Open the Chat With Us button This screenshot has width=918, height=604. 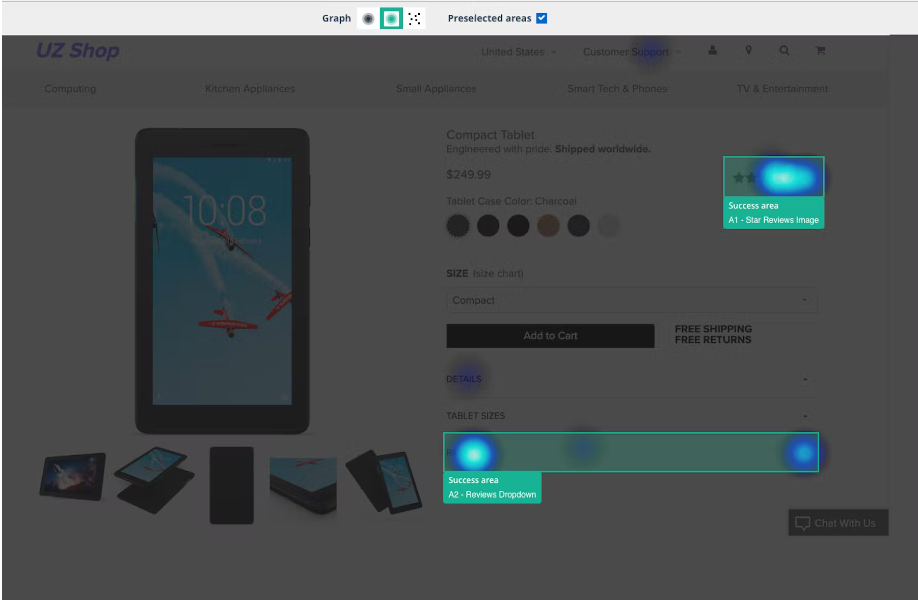click(x=838, y=523)
